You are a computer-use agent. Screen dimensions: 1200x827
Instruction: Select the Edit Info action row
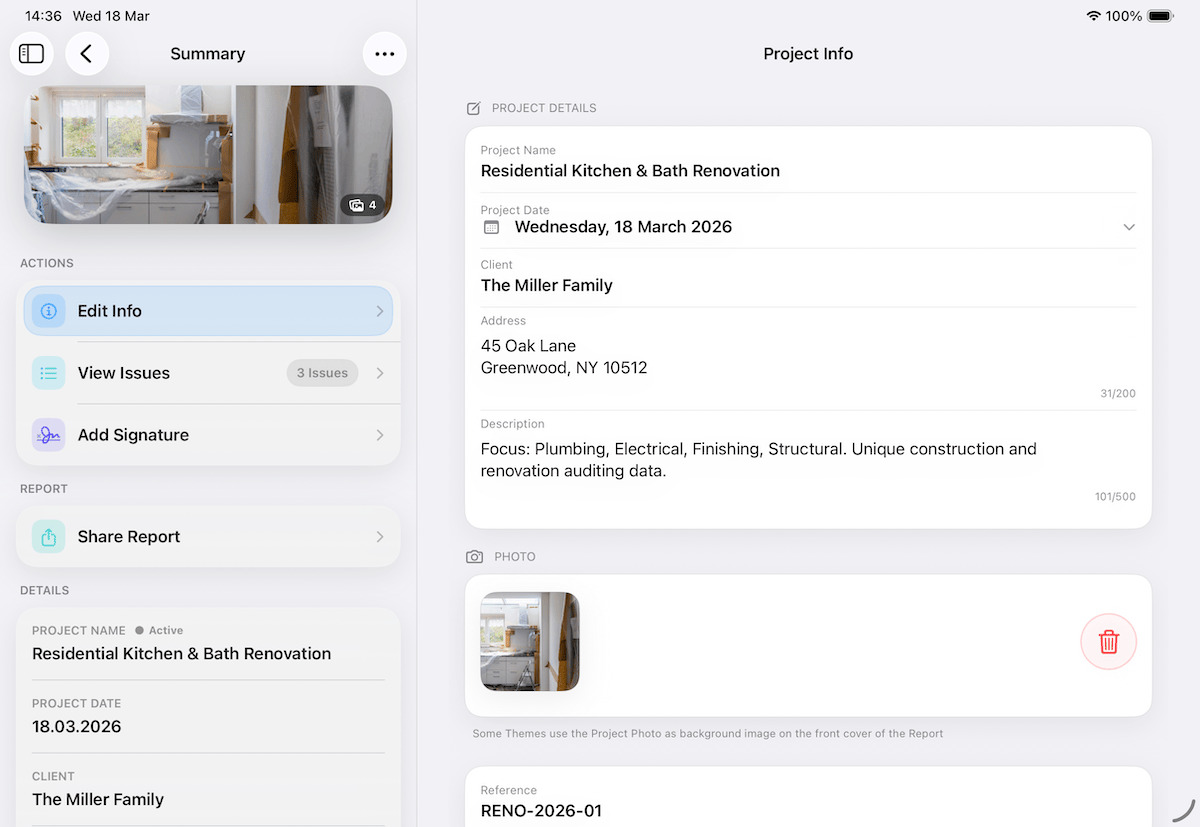[x=208, y=311]
